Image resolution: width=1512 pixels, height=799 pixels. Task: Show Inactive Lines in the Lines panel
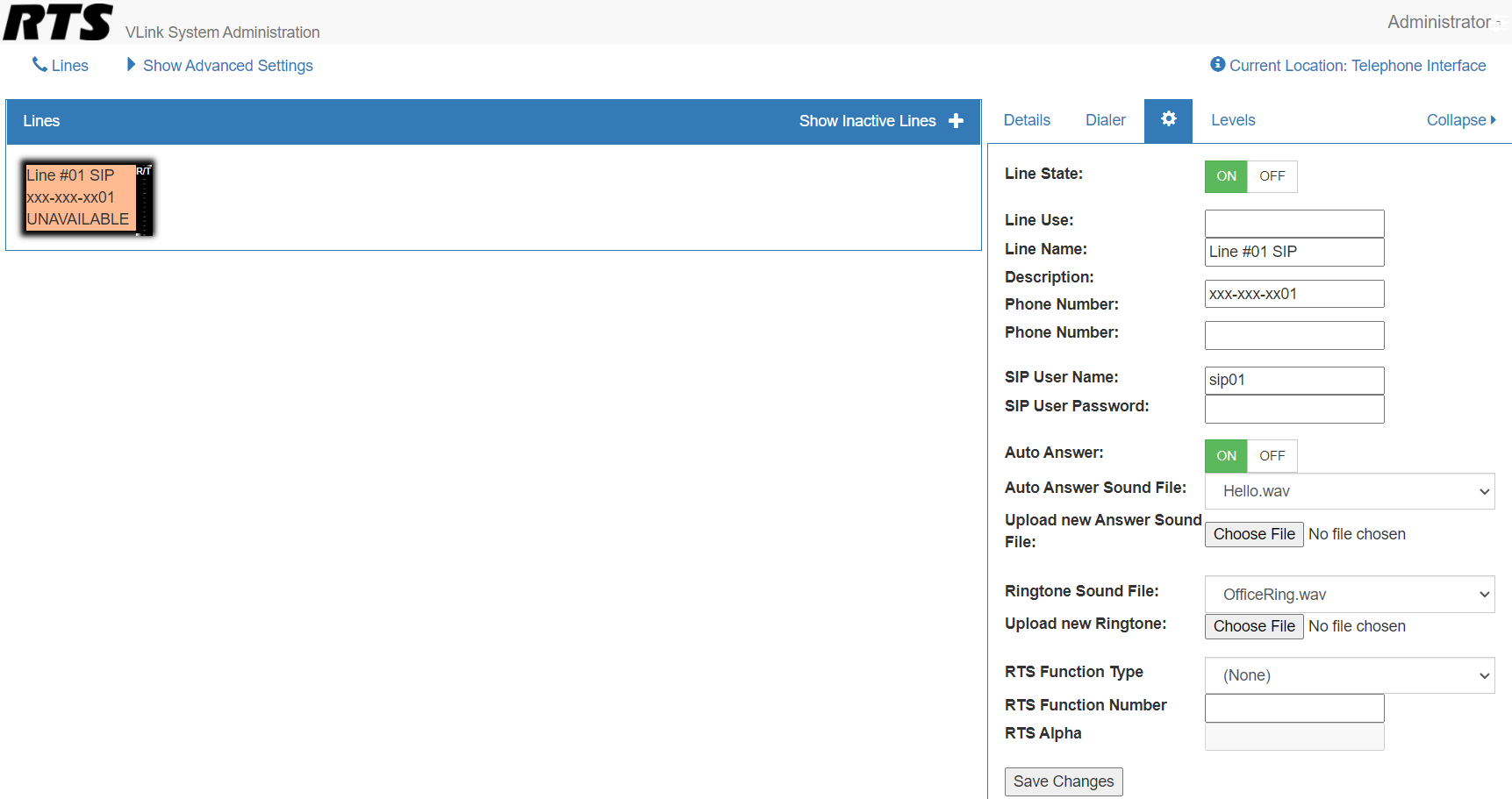867,121
